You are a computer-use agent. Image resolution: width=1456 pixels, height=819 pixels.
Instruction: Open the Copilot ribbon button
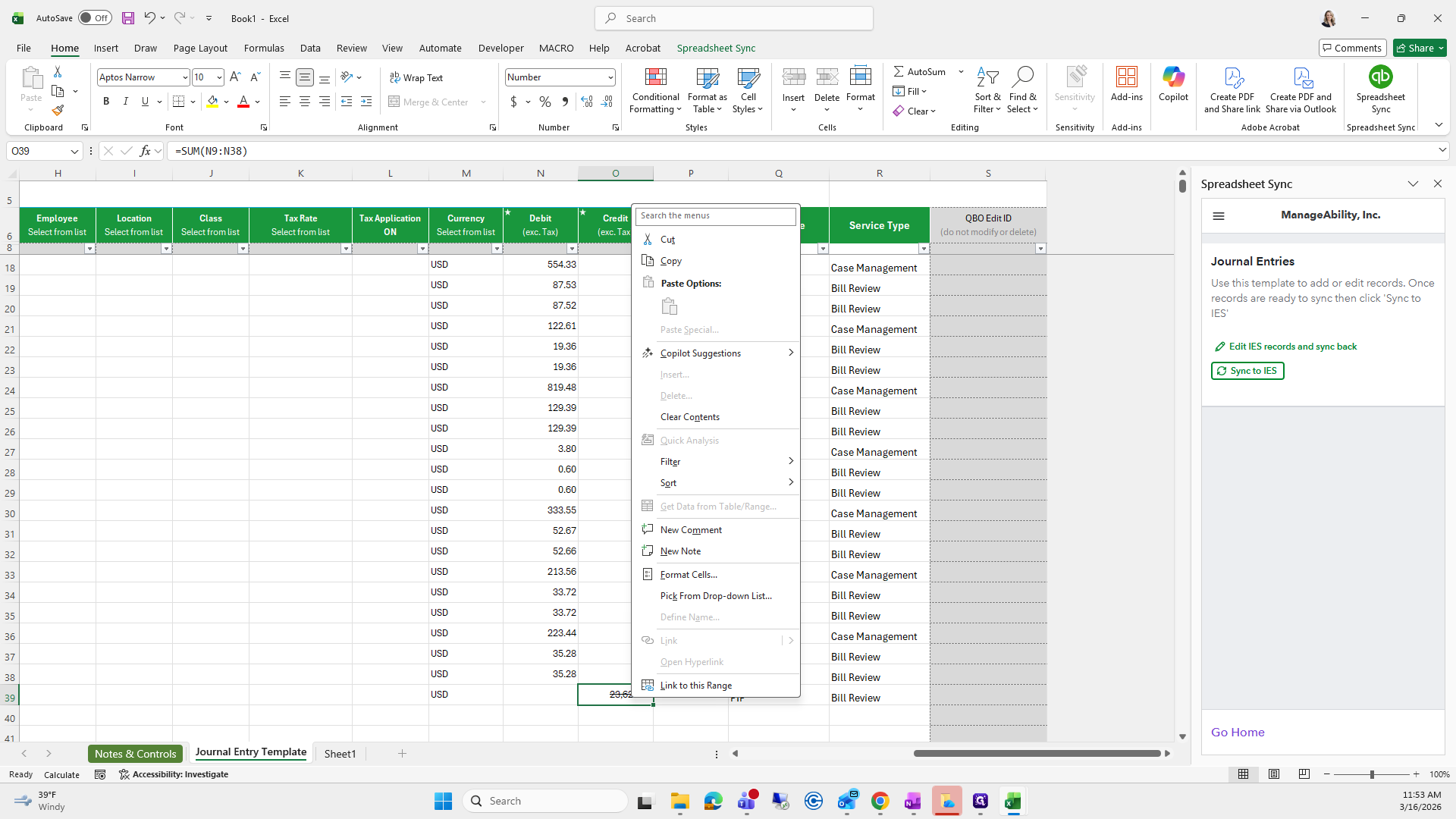click(1173, 83)
